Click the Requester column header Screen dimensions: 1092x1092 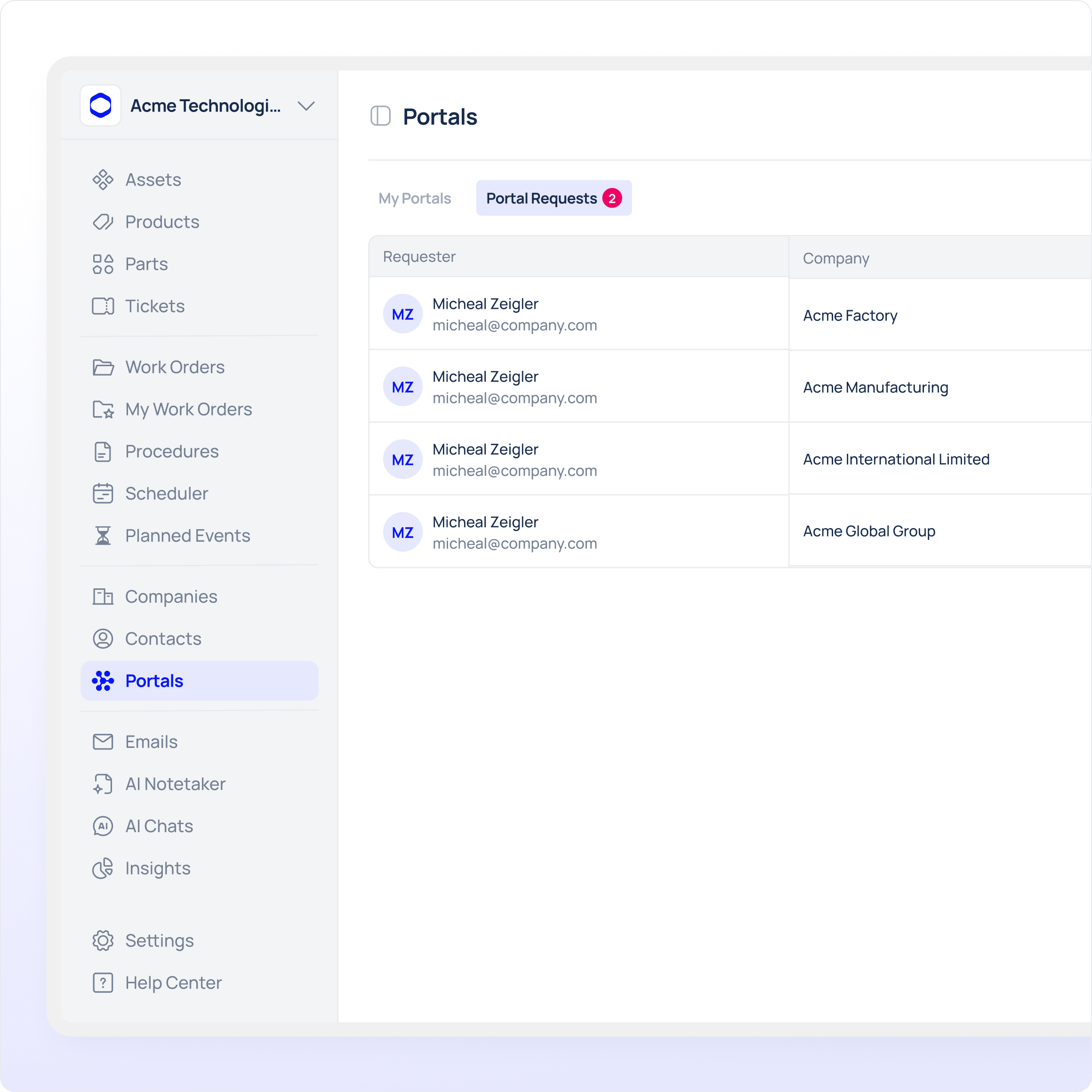point(419,257)
